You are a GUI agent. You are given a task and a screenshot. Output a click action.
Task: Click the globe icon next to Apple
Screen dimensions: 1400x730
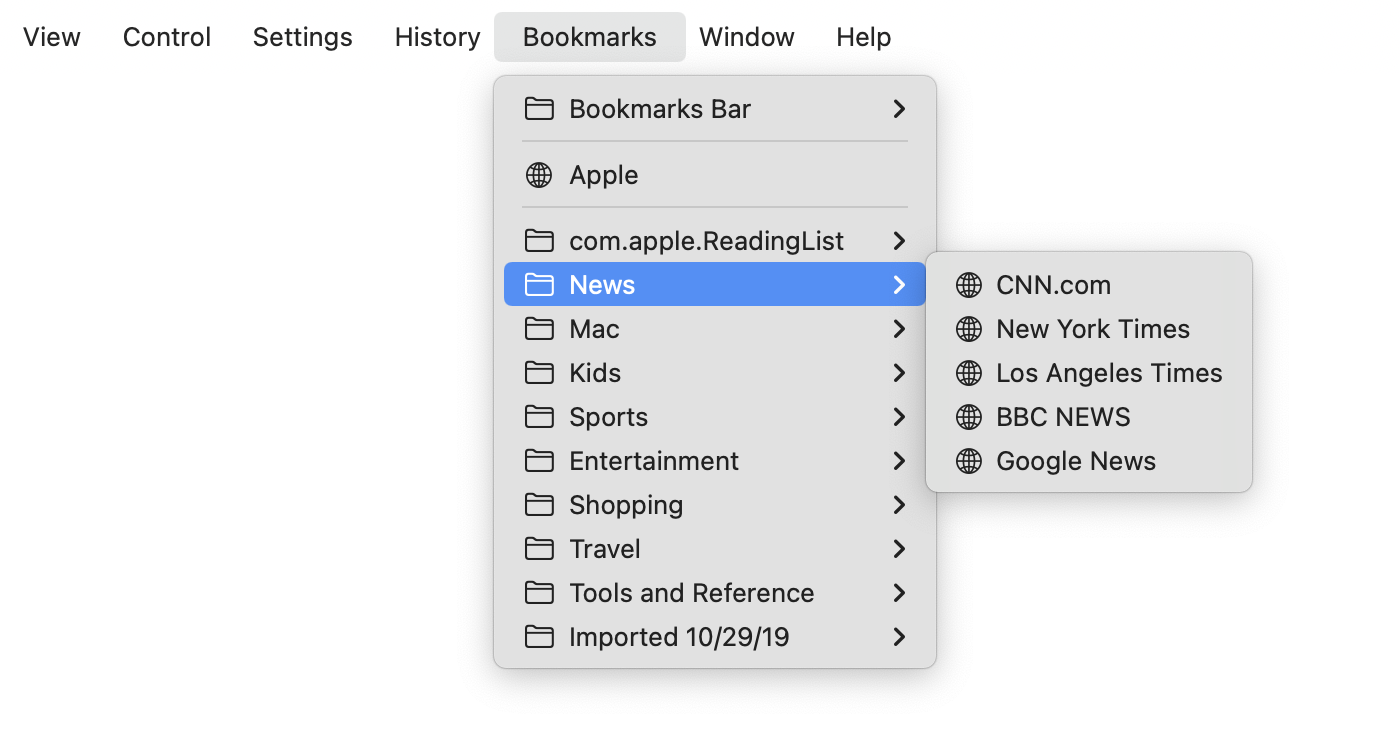click(539, 175)
